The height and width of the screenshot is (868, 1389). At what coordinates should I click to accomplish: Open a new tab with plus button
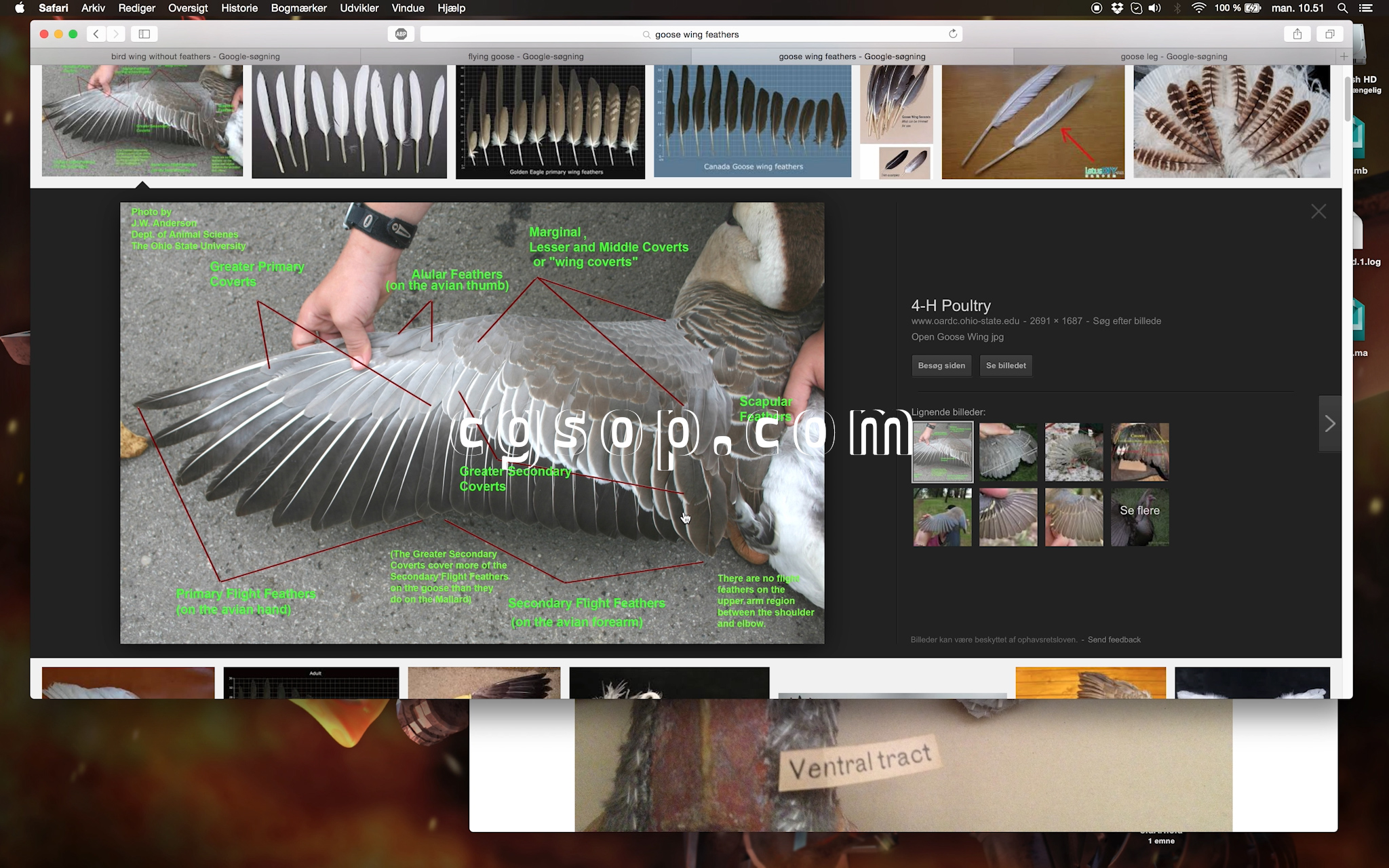pos(1344,56)
